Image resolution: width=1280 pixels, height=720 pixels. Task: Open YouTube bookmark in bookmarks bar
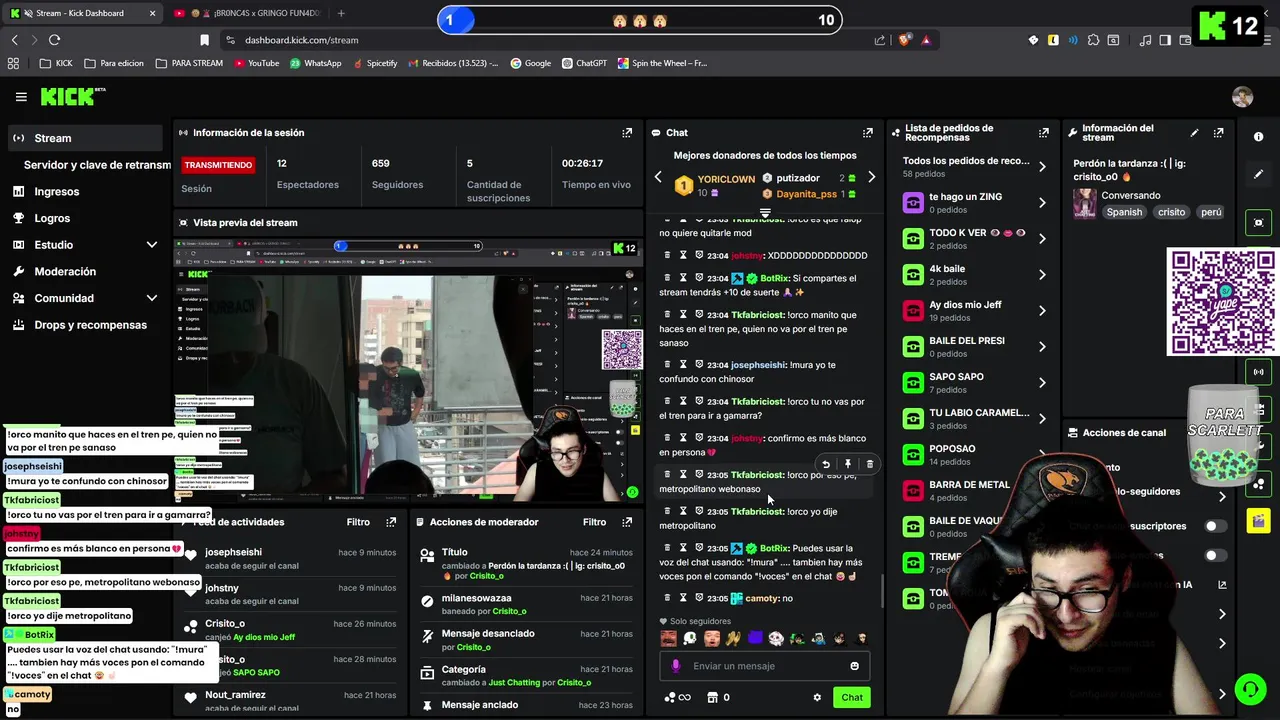(256, 63)
